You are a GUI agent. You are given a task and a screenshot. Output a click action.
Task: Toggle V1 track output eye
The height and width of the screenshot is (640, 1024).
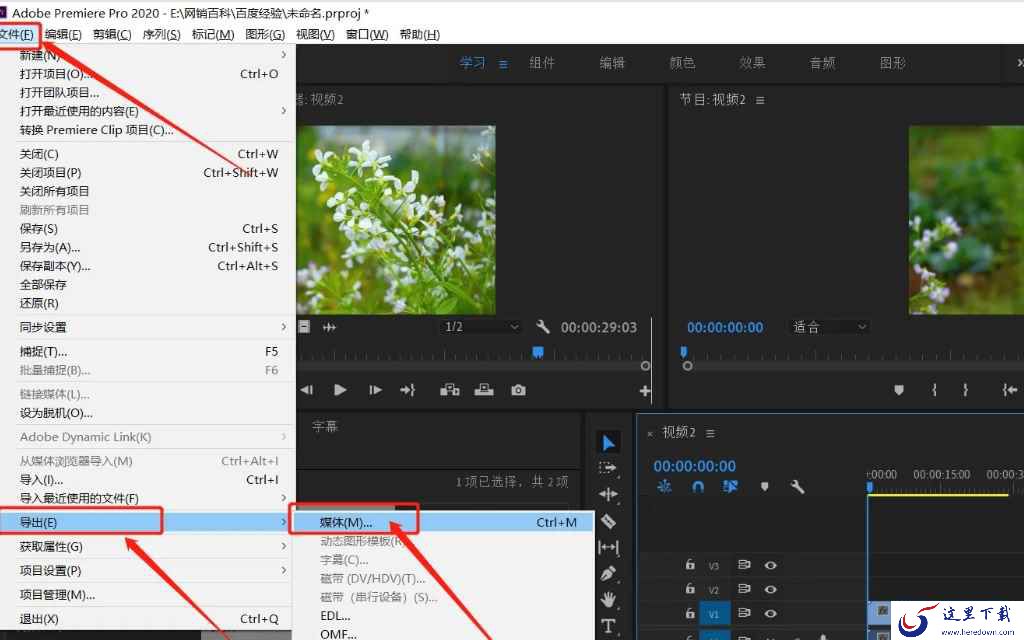tap(771, 613)
